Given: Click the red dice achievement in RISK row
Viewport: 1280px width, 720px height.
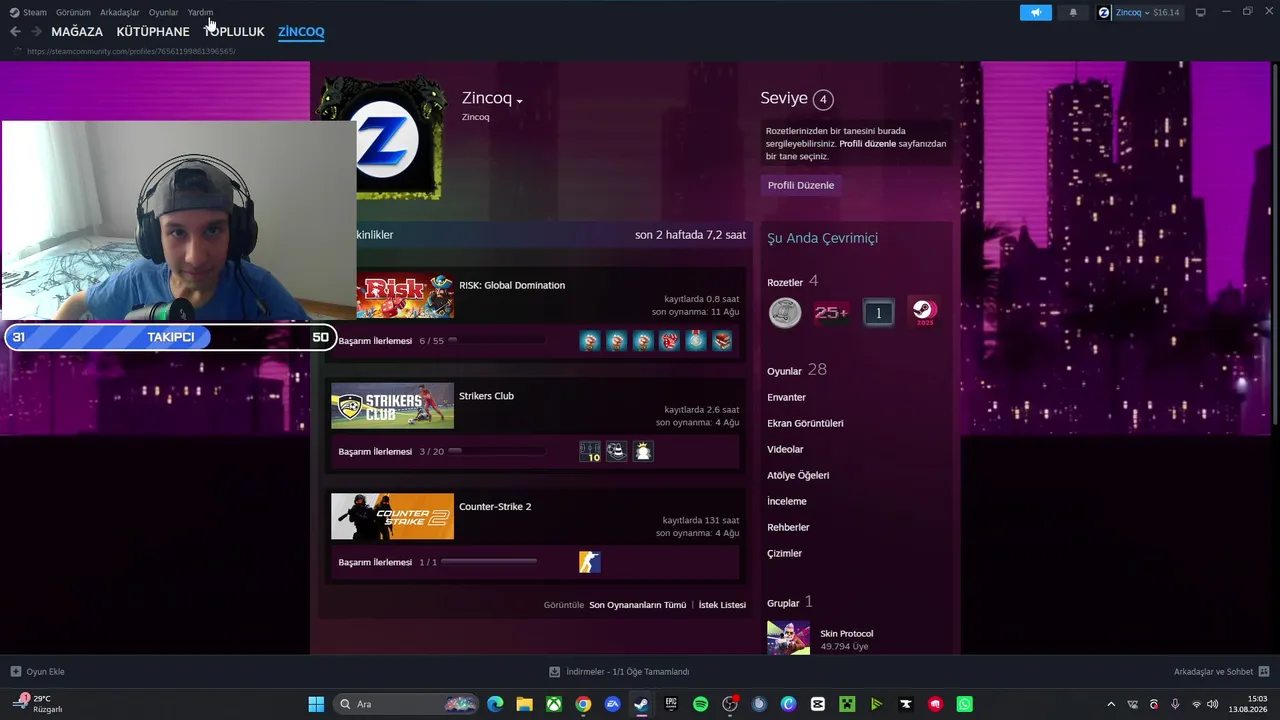Looking at the screenshot, I should tap(669, 341).
